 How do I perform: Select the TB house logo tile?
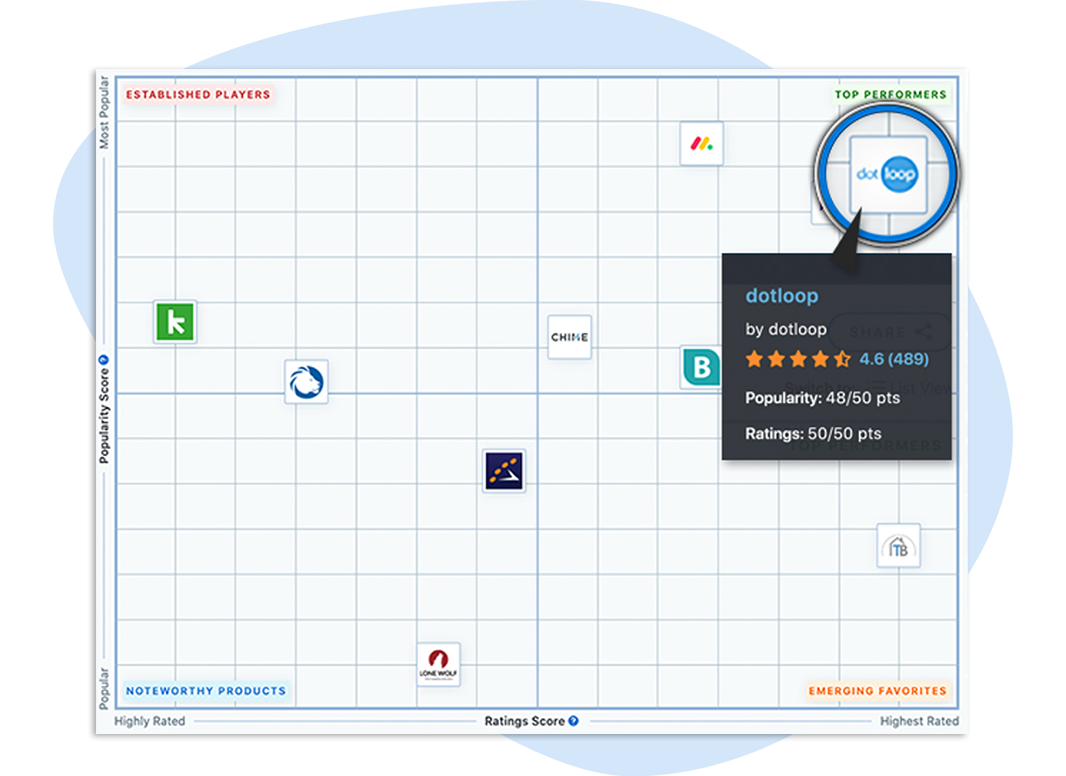(x=899, y=545)
